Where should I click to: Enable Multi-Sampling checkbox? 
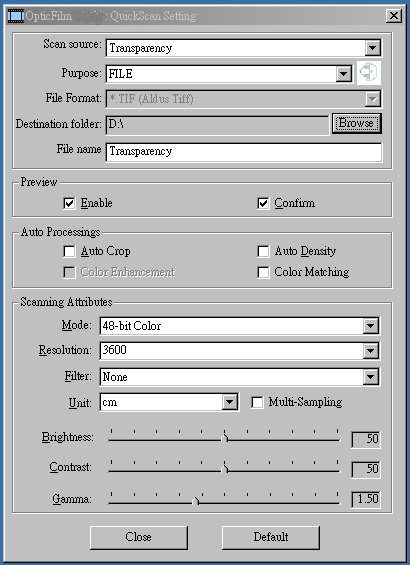click(257, 402)
